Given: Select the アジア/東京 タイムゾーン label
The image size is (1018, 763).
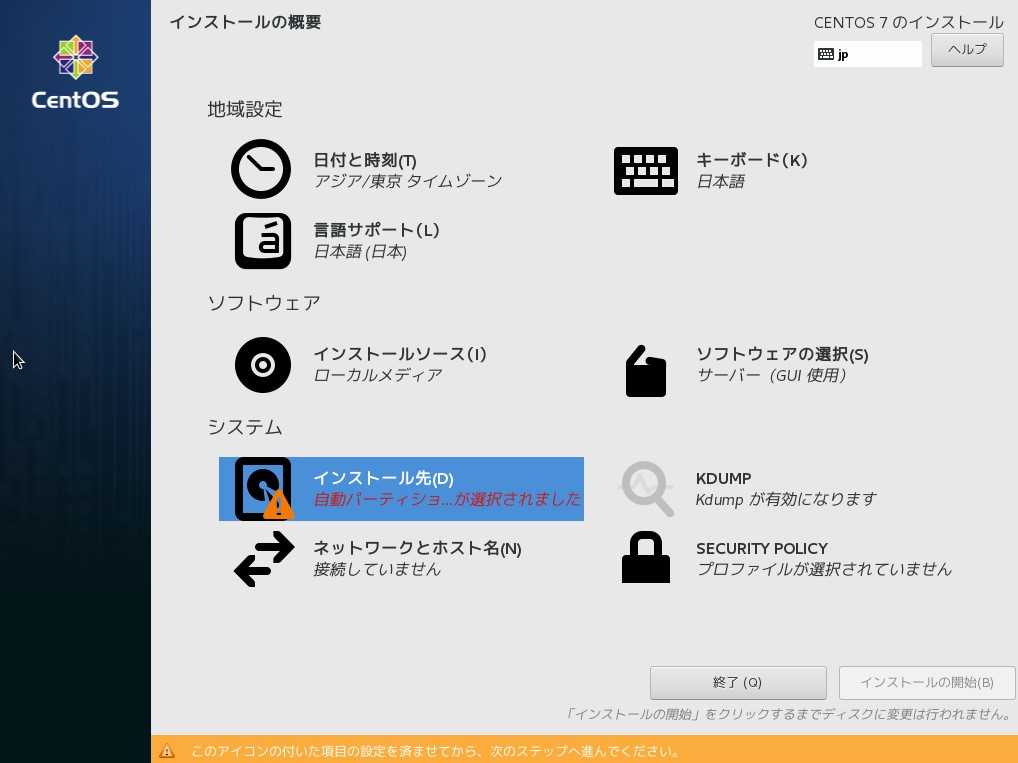Looking at the screenshot, I should 408,181.
